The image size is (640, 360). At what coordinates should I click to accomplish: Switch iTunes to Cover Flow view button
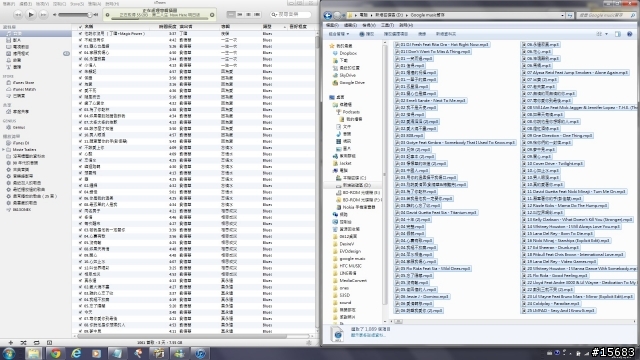click(257, 15)
